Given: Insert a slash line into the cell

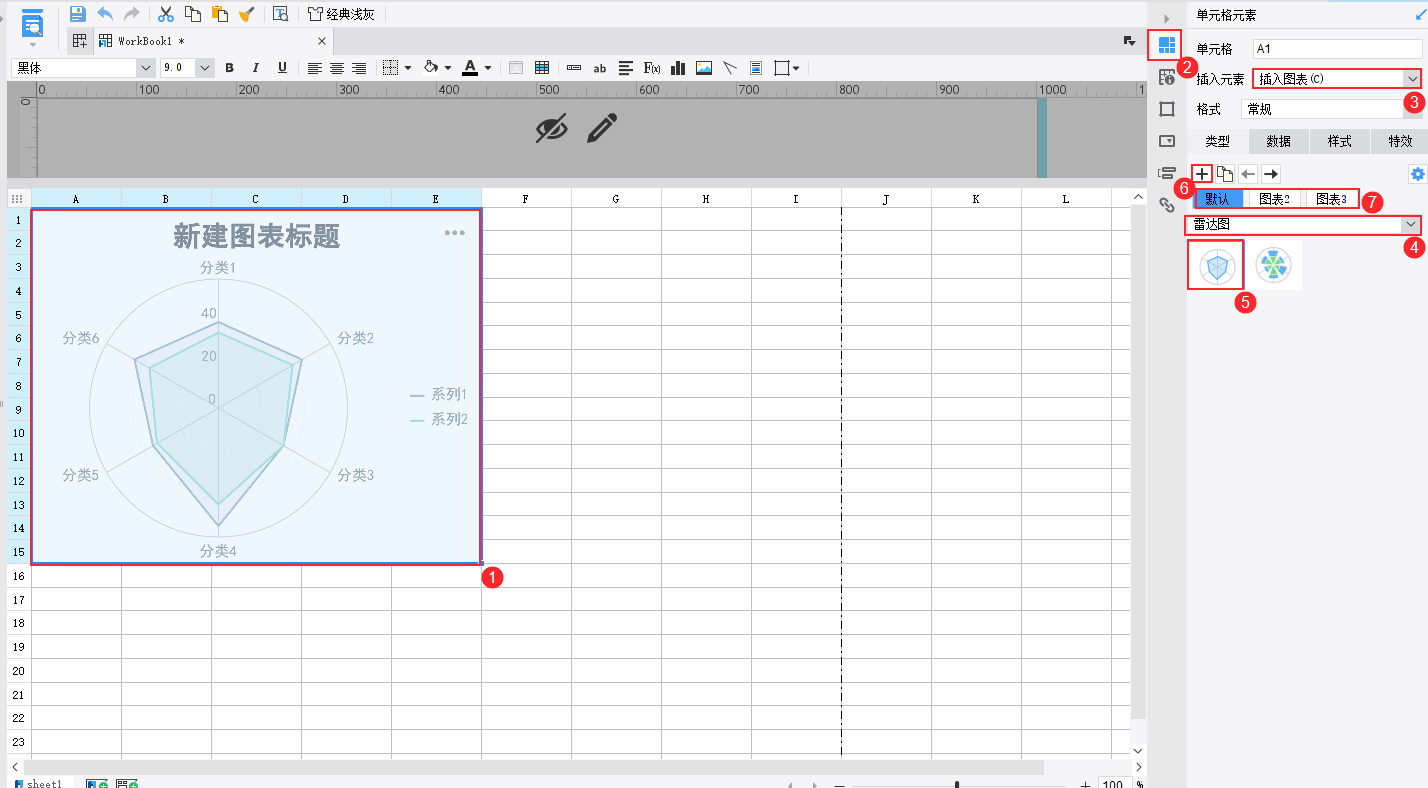Looking at the screenshot, I should (730, 68).
